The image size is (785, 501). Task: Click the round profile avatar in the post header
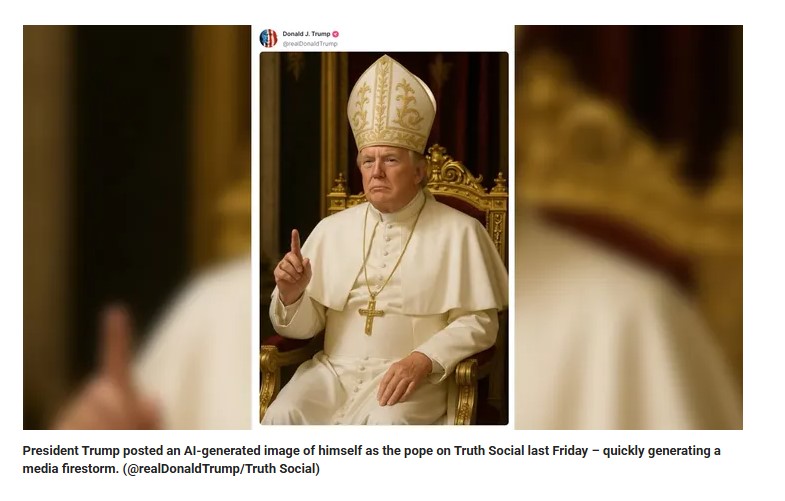click(268, 38)
